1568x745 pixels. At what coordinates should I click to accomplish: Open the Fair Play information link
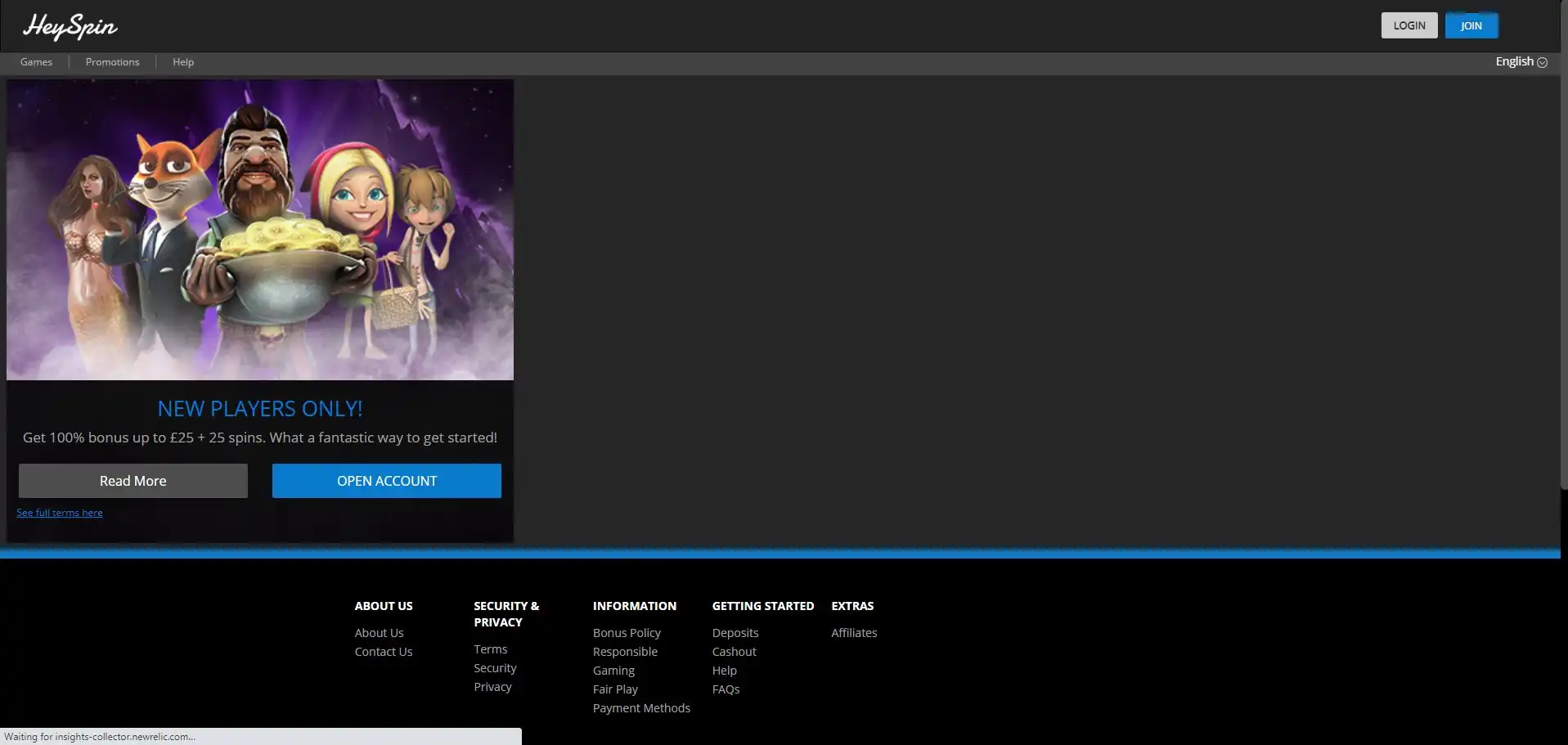(x=615, y=689)
